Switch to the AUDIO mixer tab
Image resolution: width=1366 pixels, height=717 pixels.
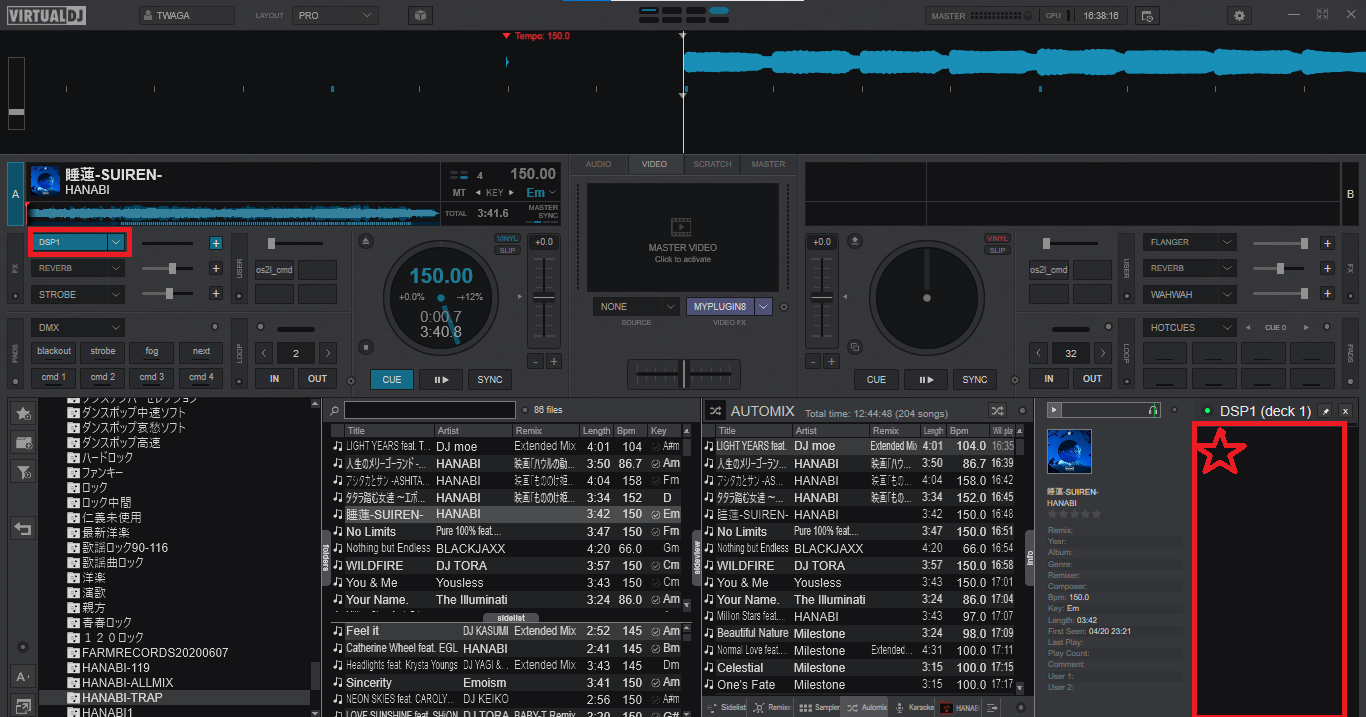(598, 164)
